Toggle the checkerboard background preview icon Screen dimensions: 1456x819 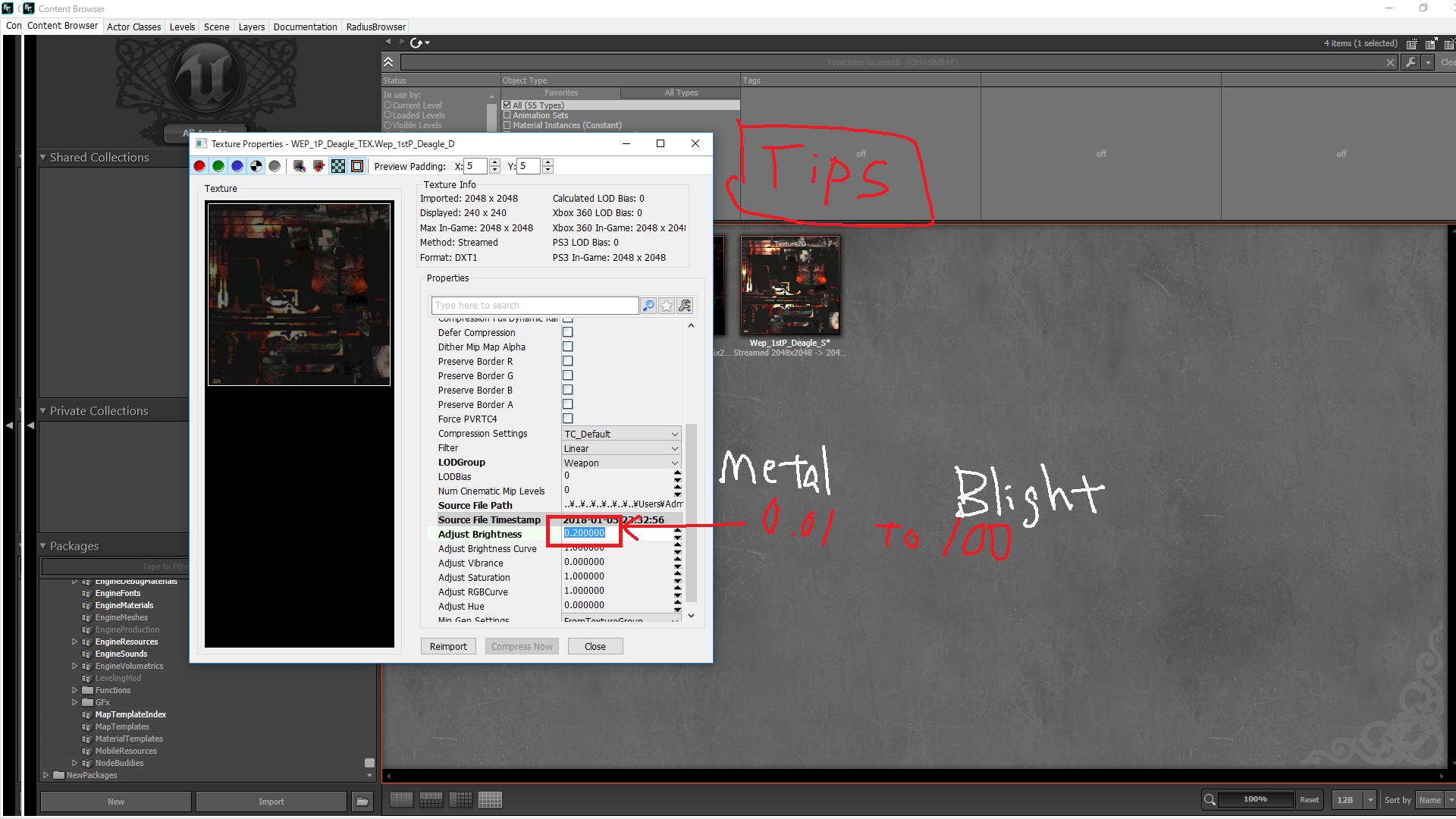pos(338,166)
